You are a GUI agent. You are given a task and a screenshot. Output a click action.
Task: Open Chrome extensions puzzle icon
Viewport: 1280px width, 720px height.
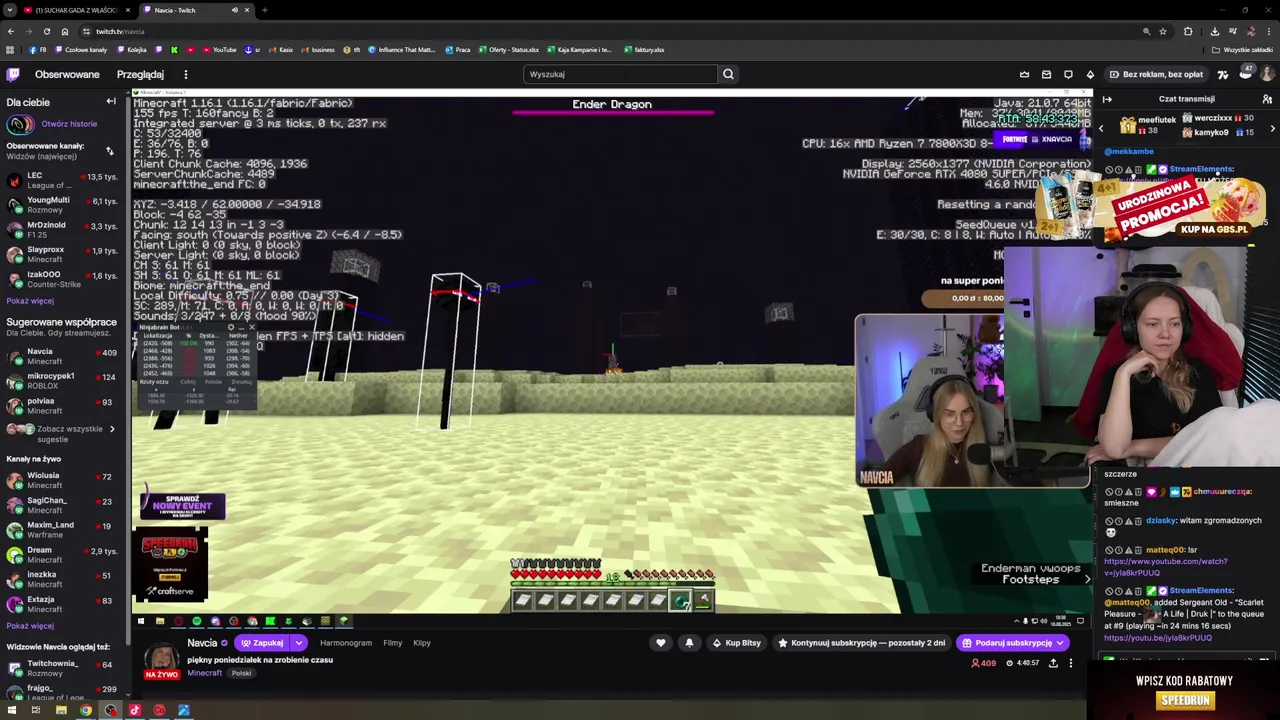tap(1188, 31)
